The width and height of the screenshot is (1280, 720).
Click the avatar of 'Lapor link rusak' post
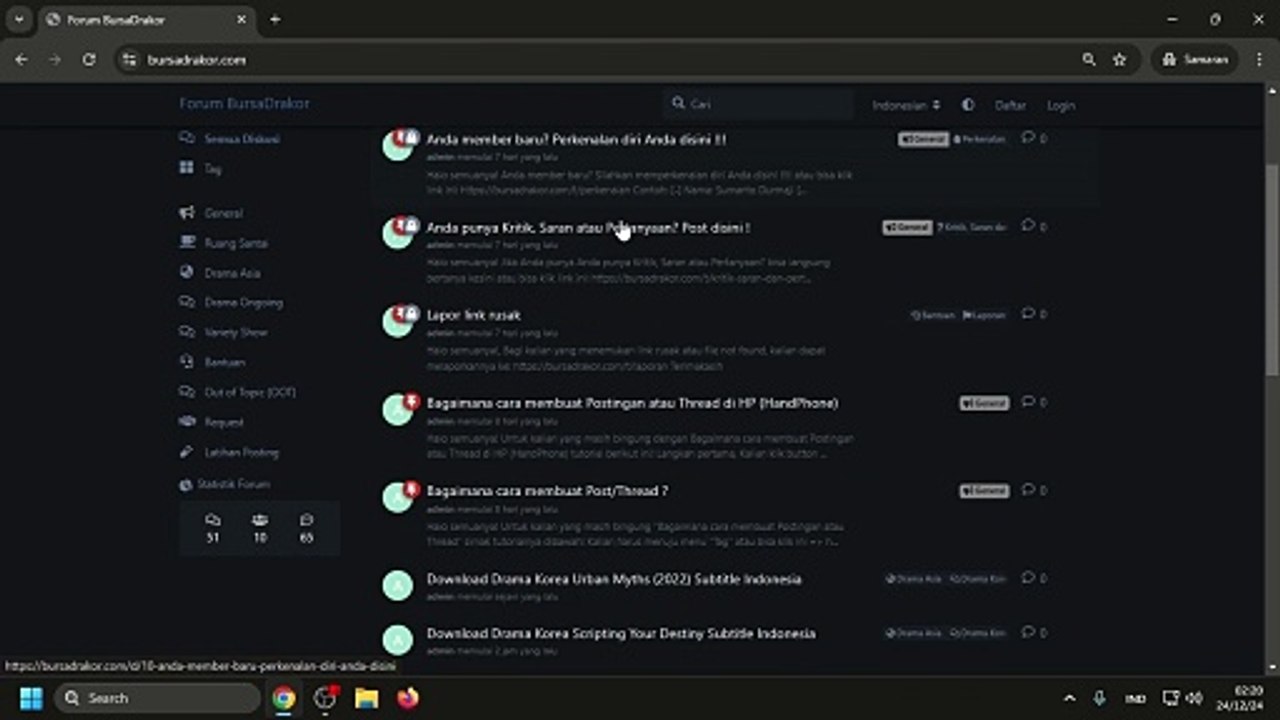pyautogui.click(x=398, y=322)
